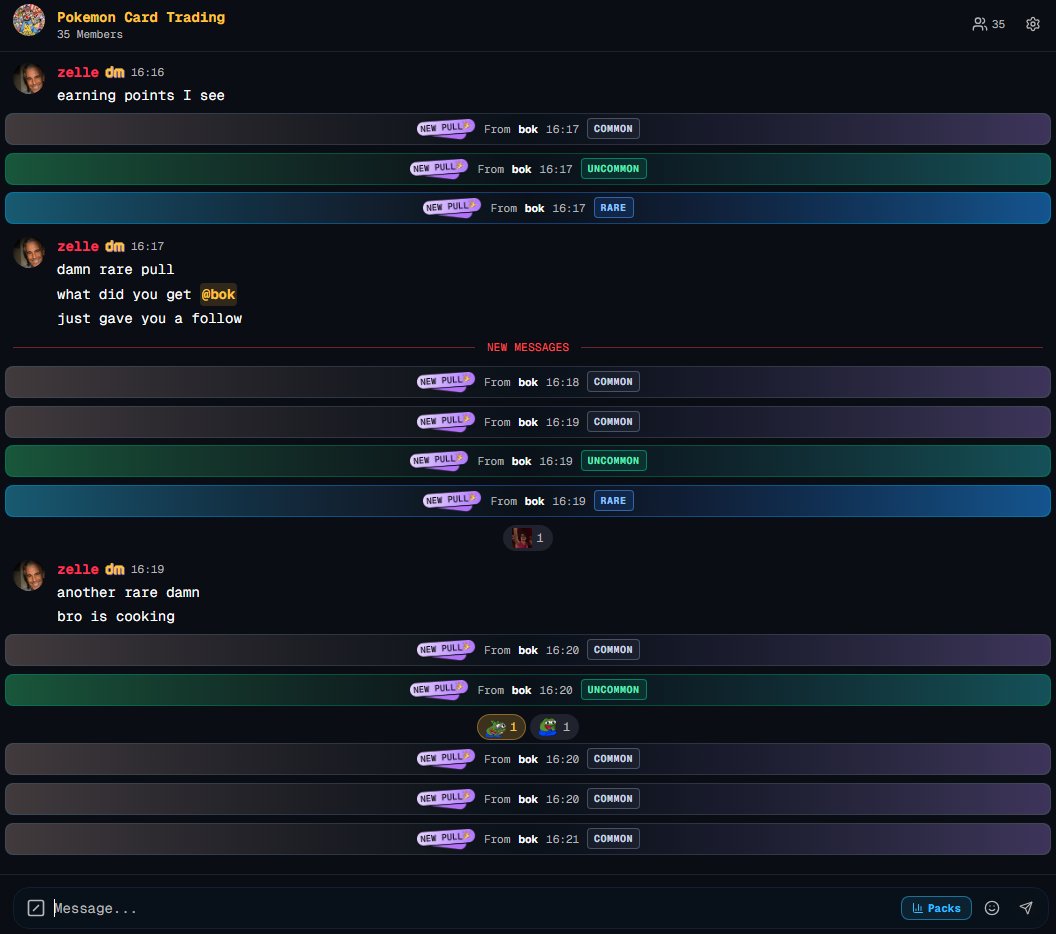
Task: Click the @bok mention
Action: pos(218,294)
